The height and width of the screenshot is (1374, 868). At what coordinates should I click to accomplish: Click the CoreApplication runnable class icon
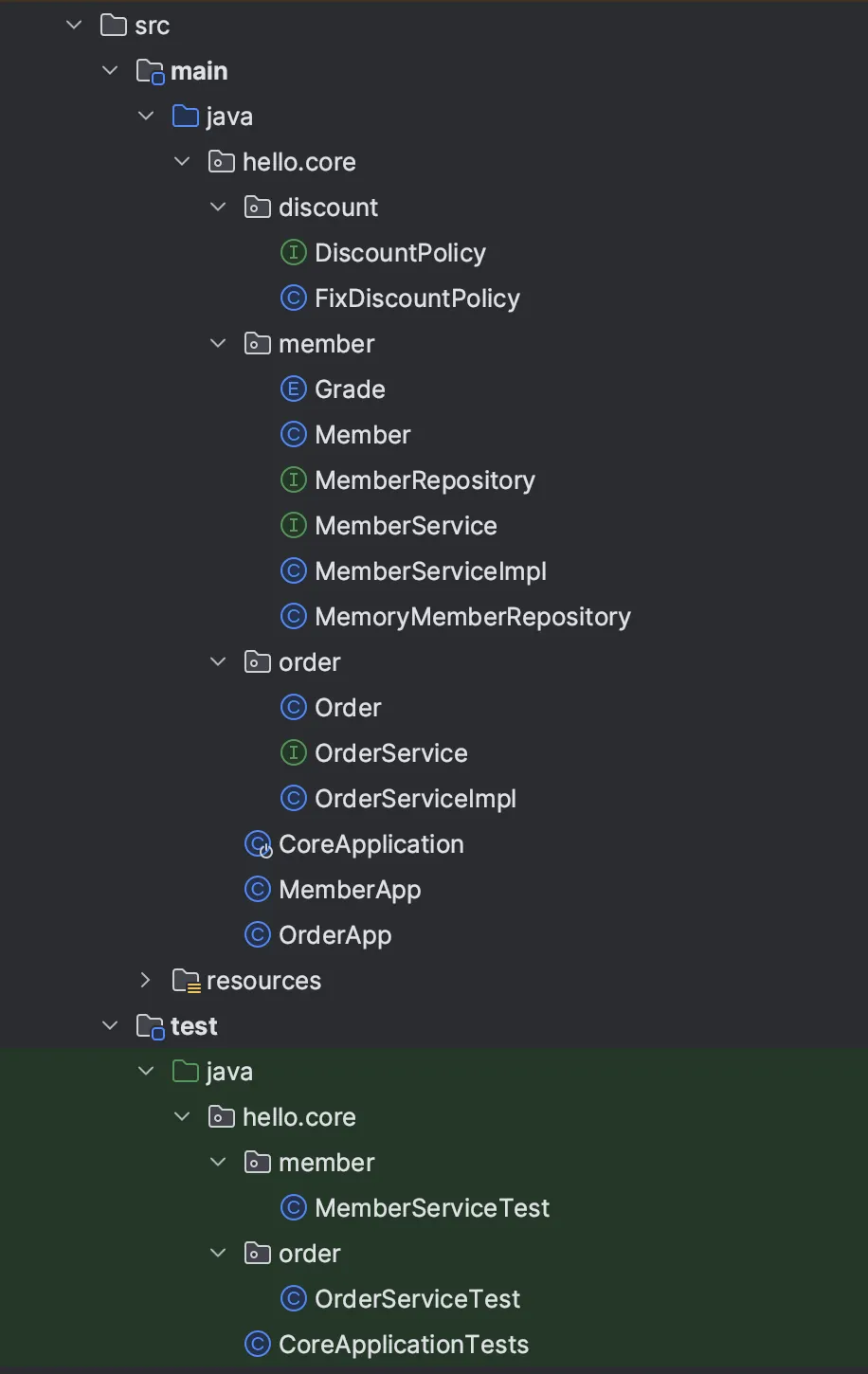coord(258,844)
